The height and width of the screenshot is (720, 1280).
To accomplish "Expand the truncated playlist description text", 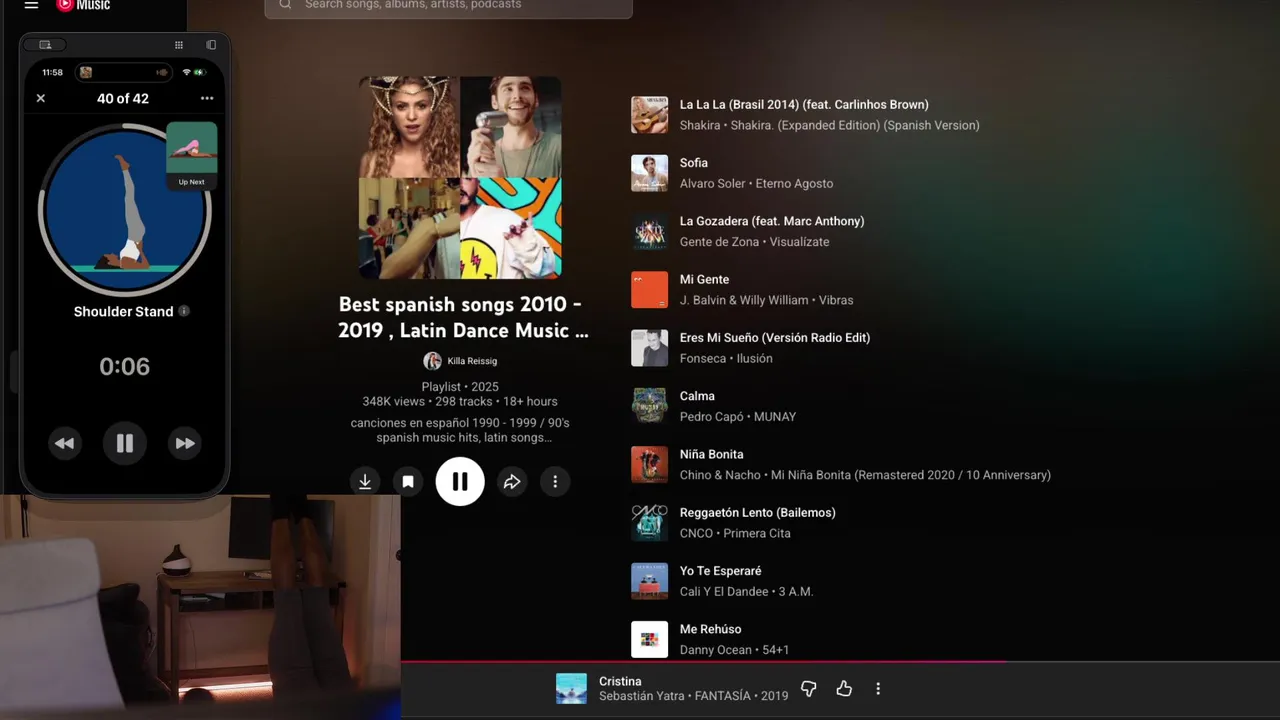I will [x=460, y=430].
